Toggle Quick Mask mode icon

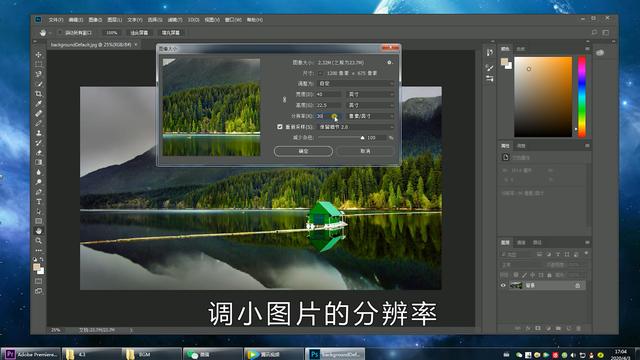click(39, 281)
